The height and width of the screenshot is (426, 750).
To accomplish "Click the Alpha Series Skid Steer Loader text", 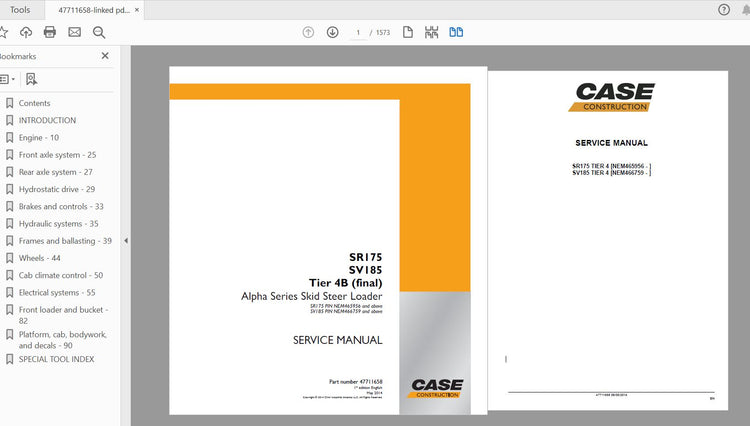I will pyautogui.click(x=311, y=296).
